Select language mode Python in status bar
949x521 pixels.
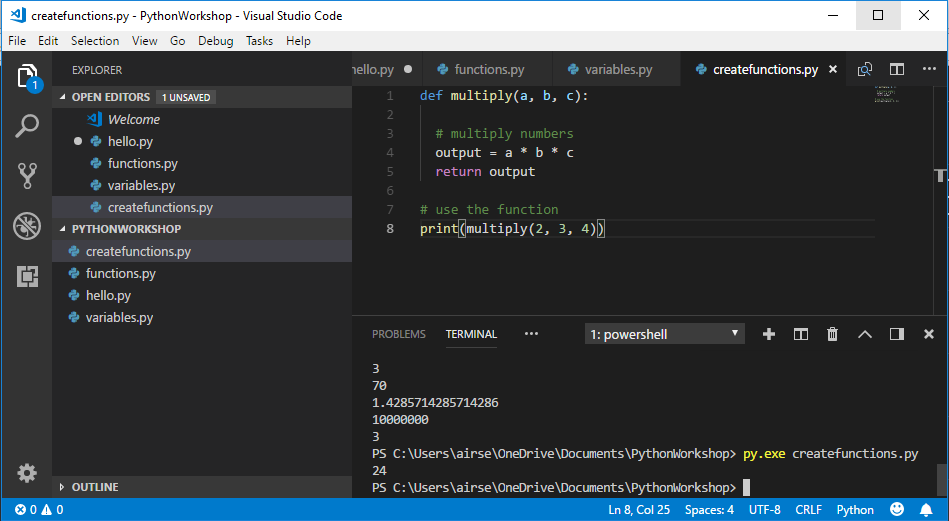(x=855, y=510)
